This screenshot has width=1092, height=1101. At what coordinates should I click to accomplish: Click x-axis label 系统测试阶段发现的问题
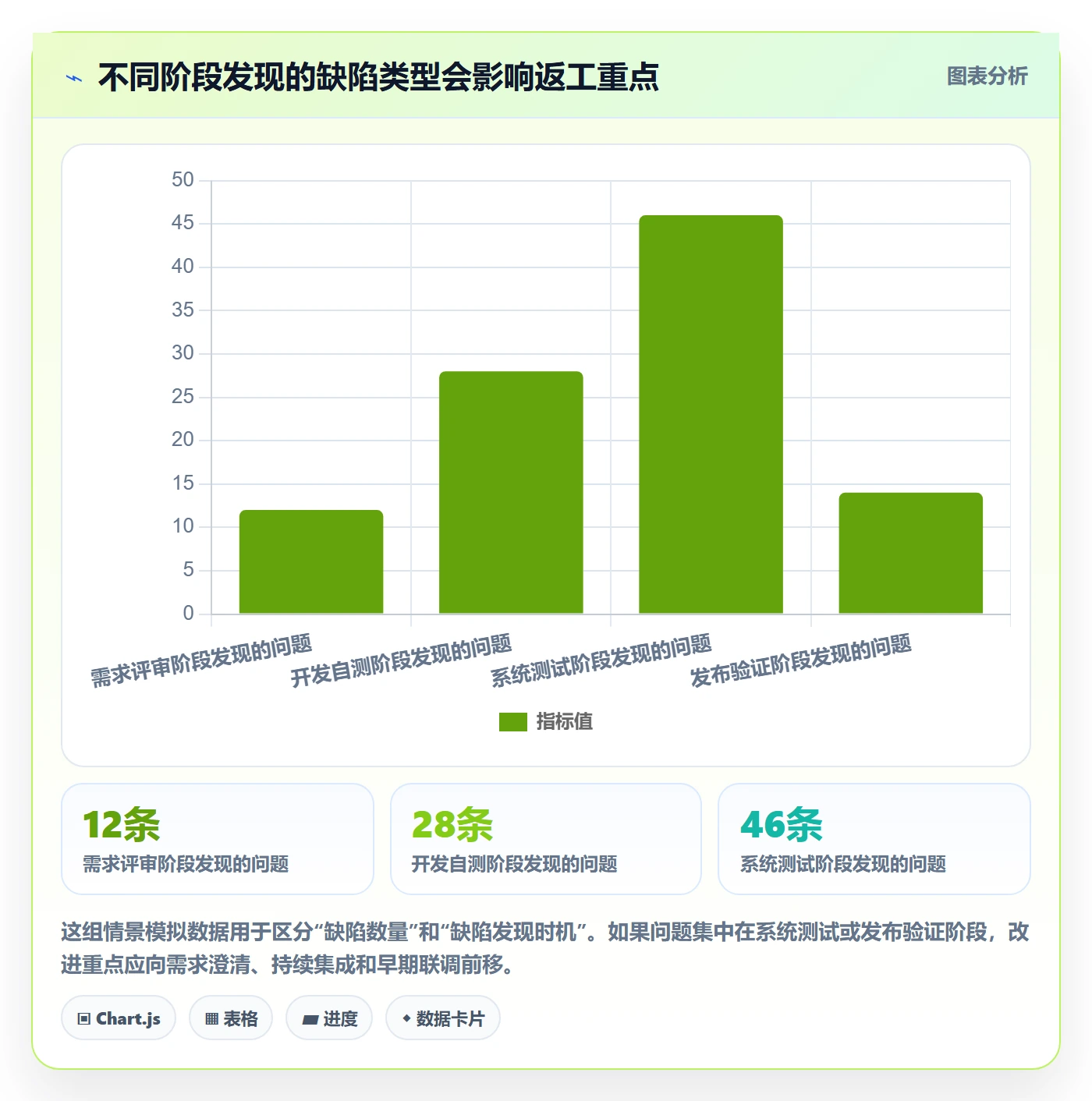pos(601,660)
